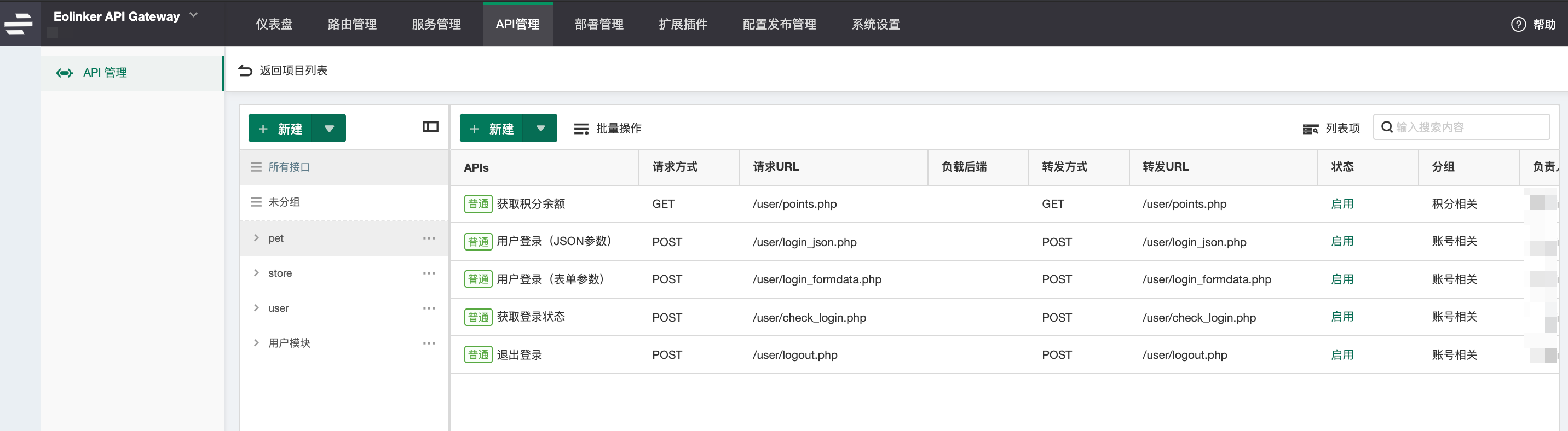The image size is (1568, 431).
Task: Click the batch operations icon
Action: click(581, 129)
